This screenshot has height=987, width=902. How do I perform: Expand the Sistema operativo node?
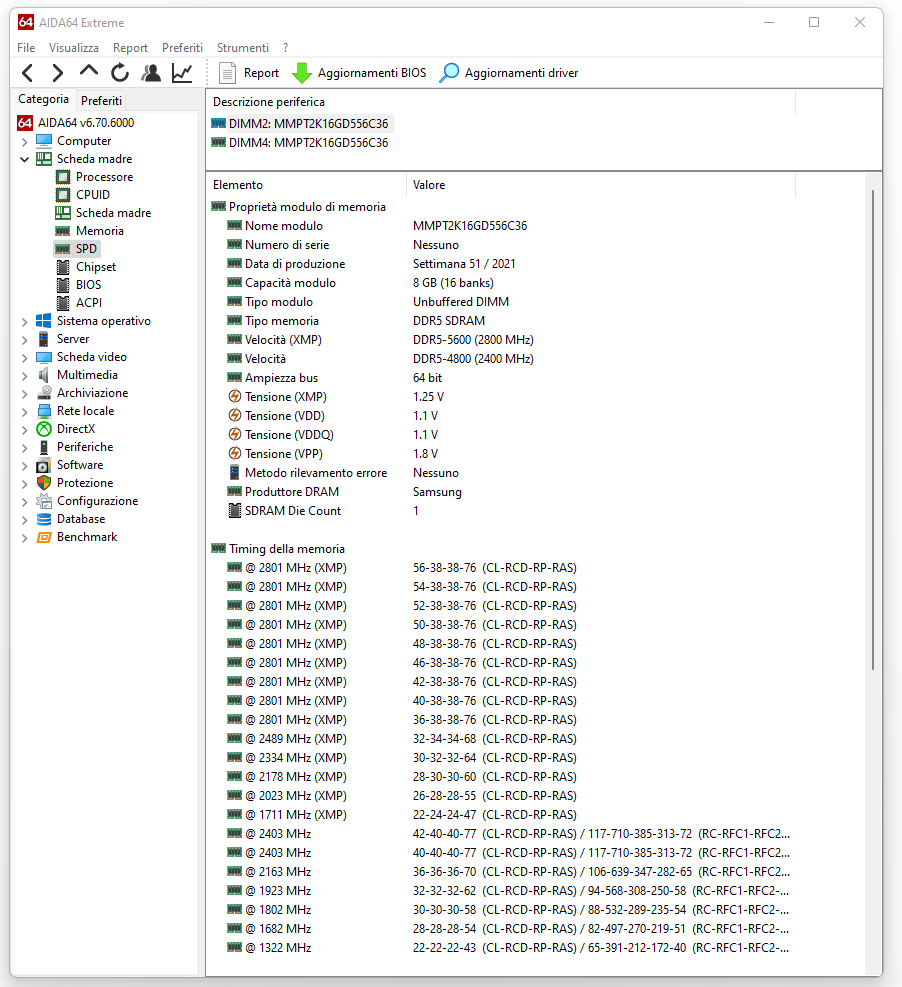point(25,322)
